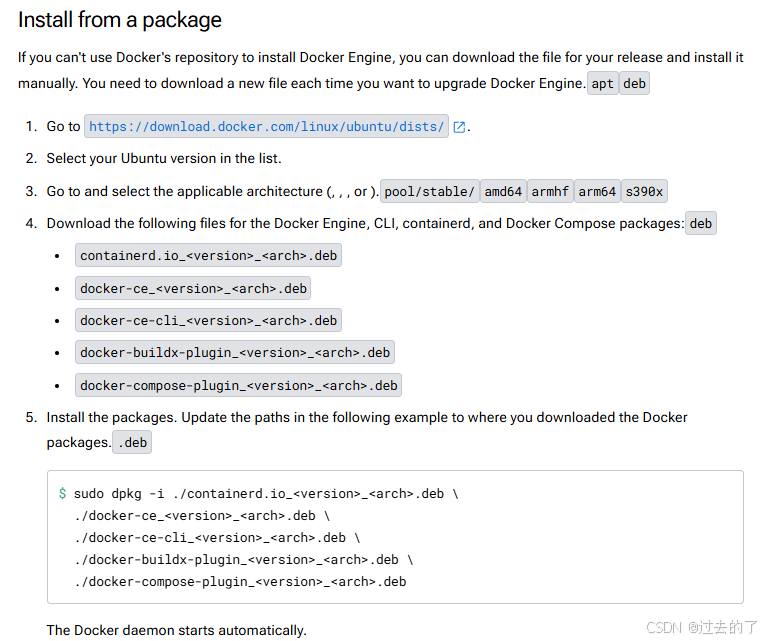The height and width of the screenshot is (641, 765).
Task: Click the 'deb' tag after Docker Compose packages
Action: click(701, 223)
